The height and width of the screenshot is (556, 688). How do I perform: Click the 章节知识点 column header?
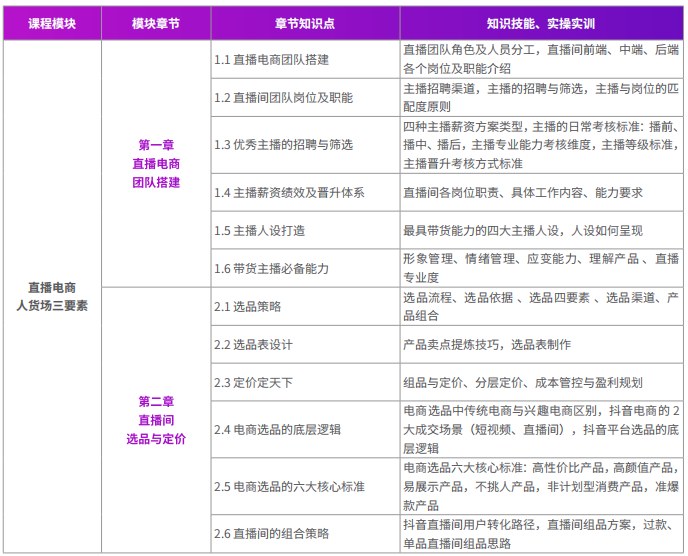tap(305, 23)
